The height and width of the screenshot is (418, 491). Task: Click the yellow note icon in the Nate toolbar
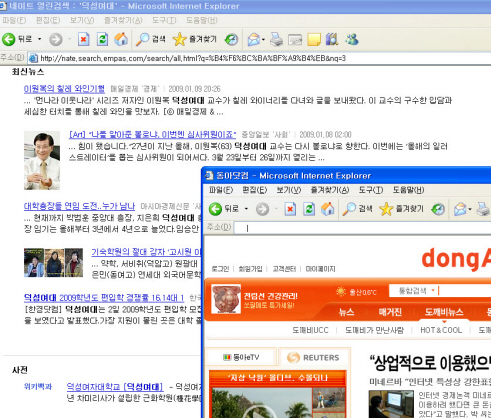click(x=314, y=39)
